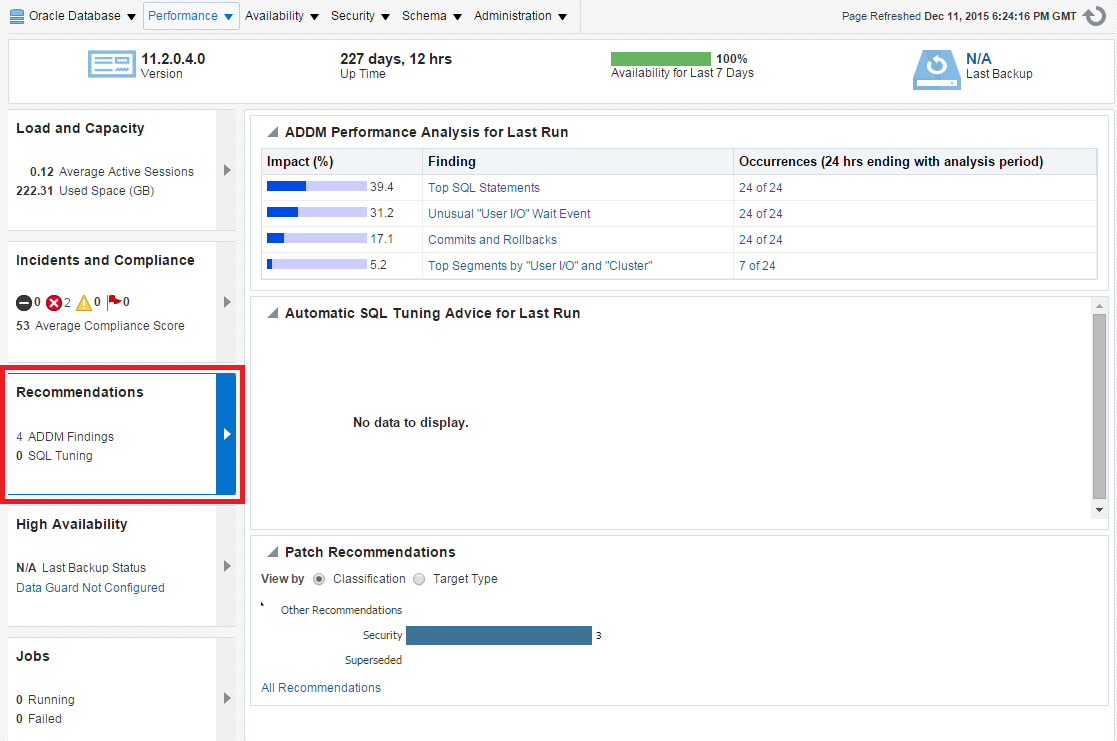Click 24 of 24 for Top SQL Statements
1117x741 pixels.
click(760, 187)
